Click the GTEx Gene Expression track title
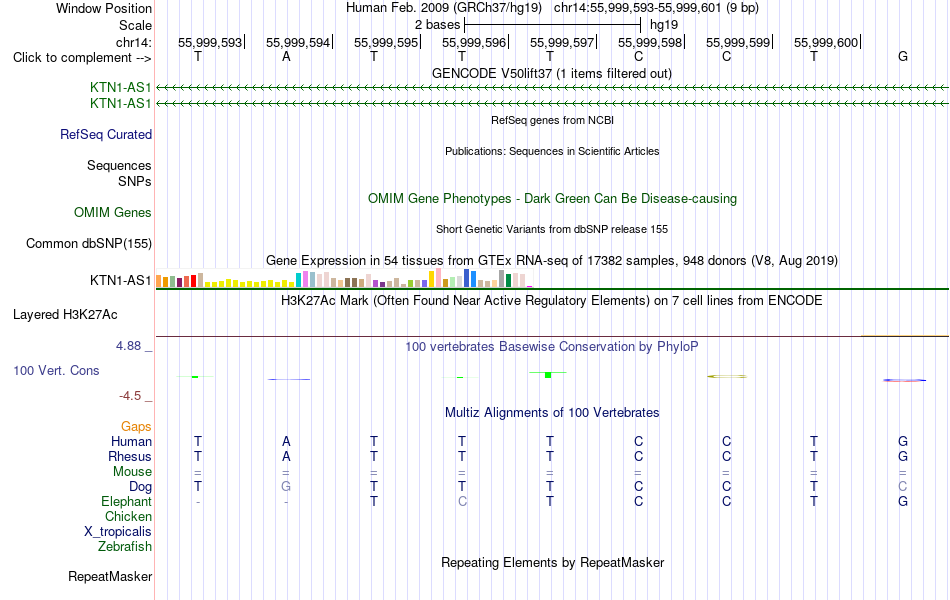950x600 pixels. click(552, 261)
